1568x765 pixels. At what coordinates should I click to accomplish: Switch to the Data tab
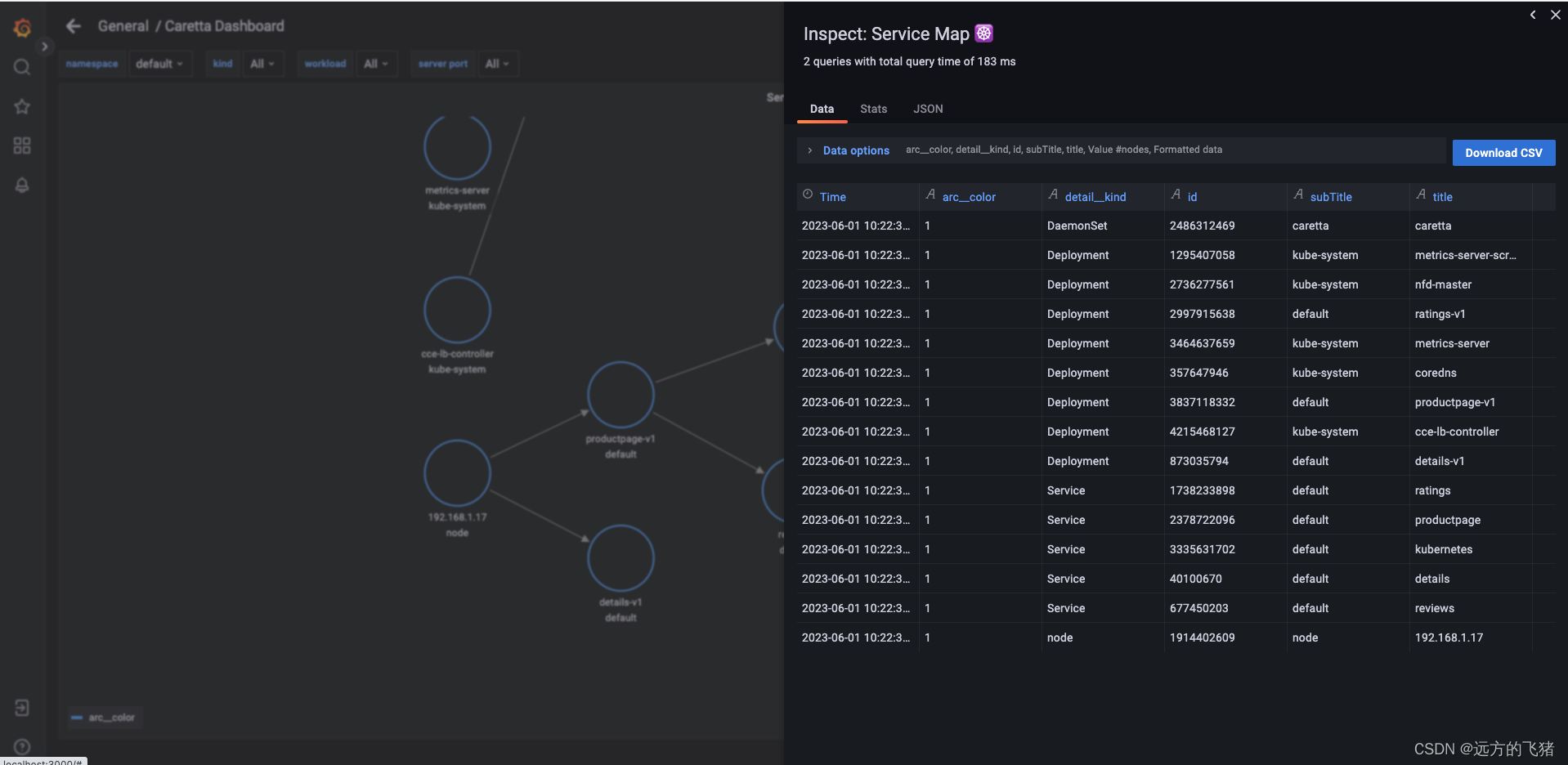point(822,109)
